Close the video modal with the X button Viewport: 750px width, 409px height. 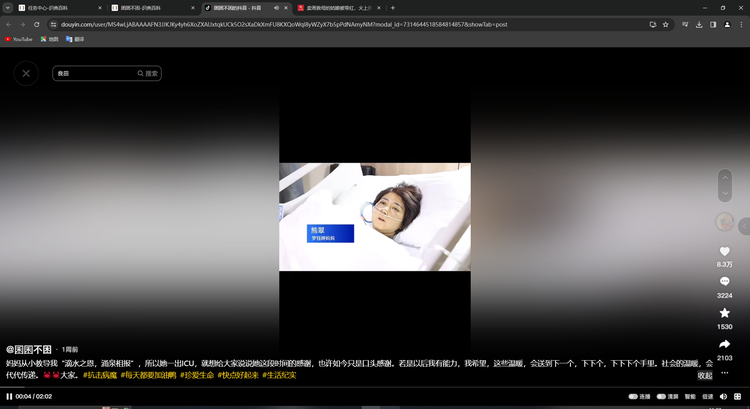click(x=26, y=73)
